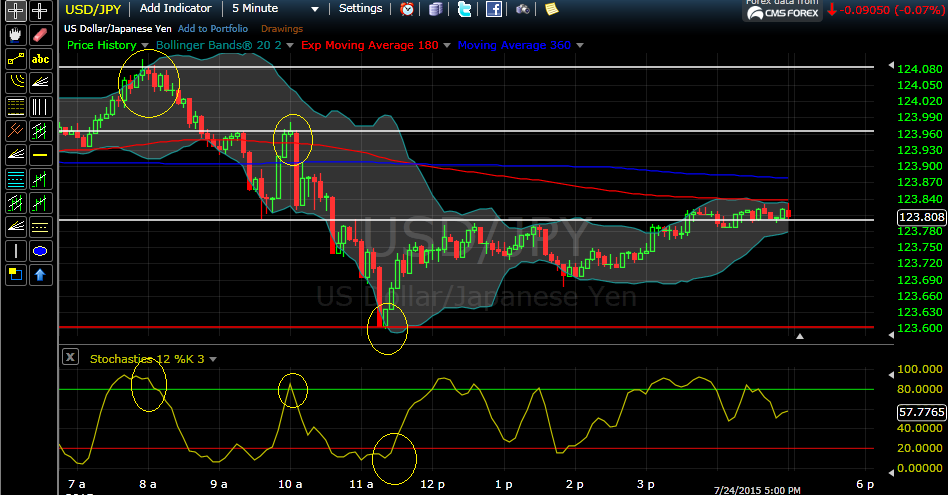Share chart via Facebook icon
This screenshot has height=495, width=948.
pyautogui.click(x=494, y=9)
